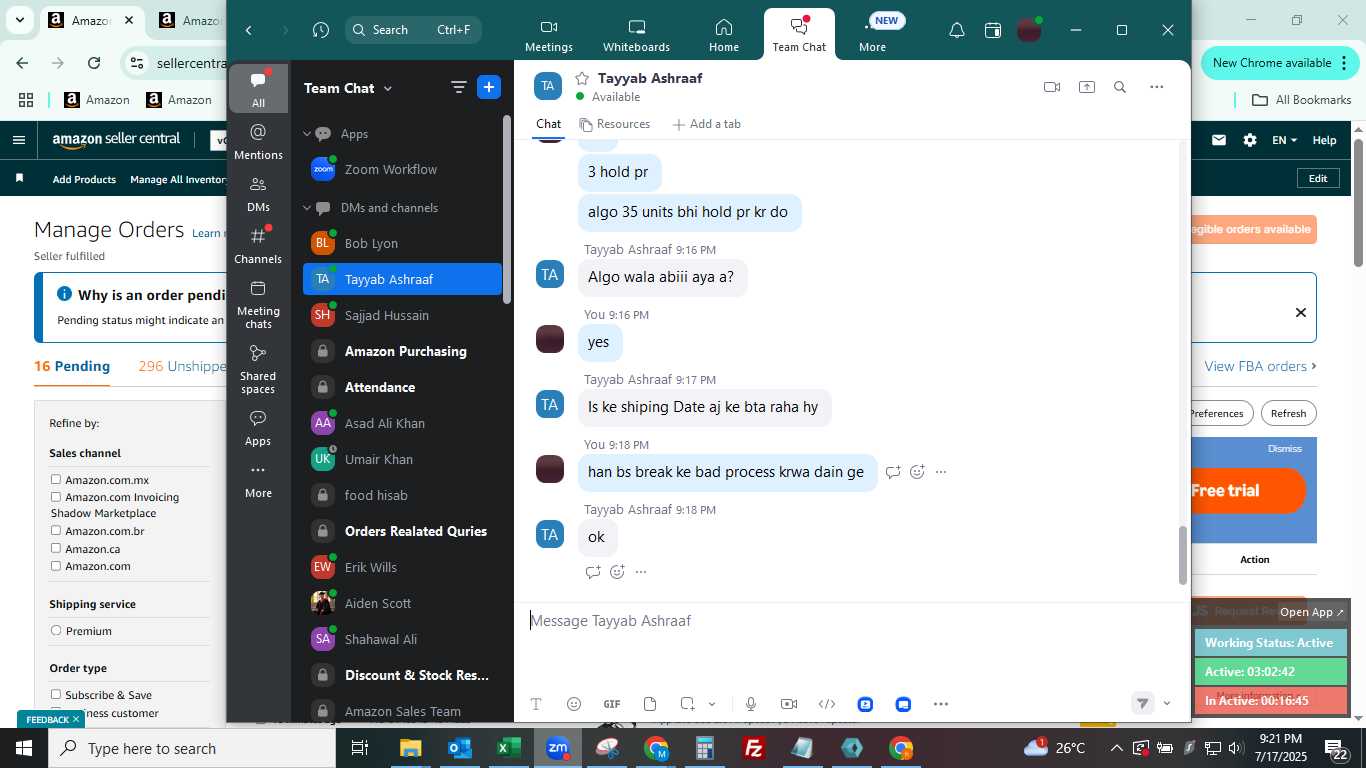
Task: Click the Refresh button in Manage Orders
Action: pos(1288,413)
